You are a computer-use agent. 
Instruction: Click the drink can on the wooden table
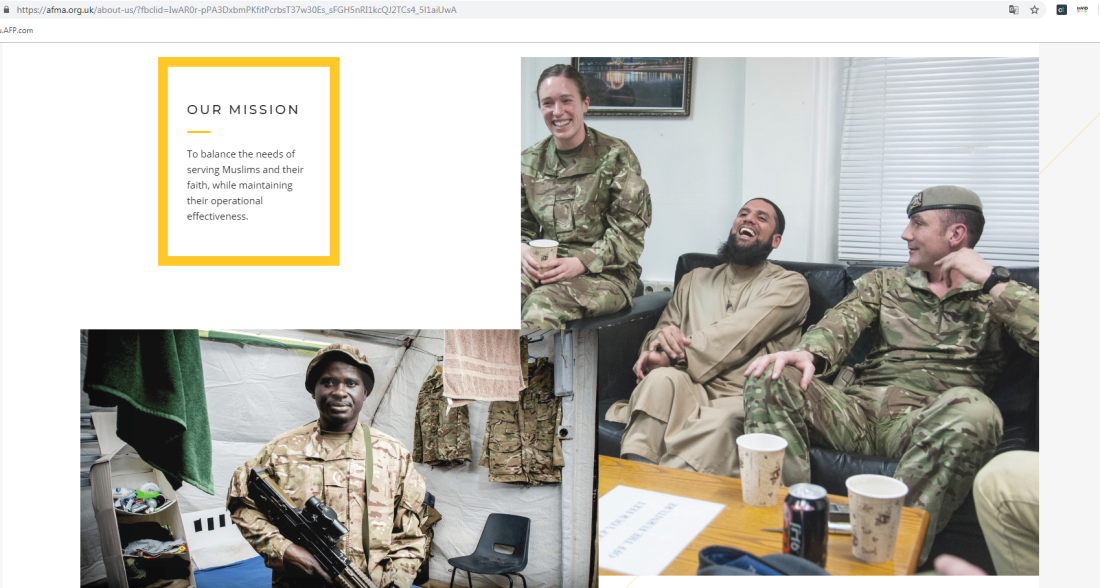805,523
